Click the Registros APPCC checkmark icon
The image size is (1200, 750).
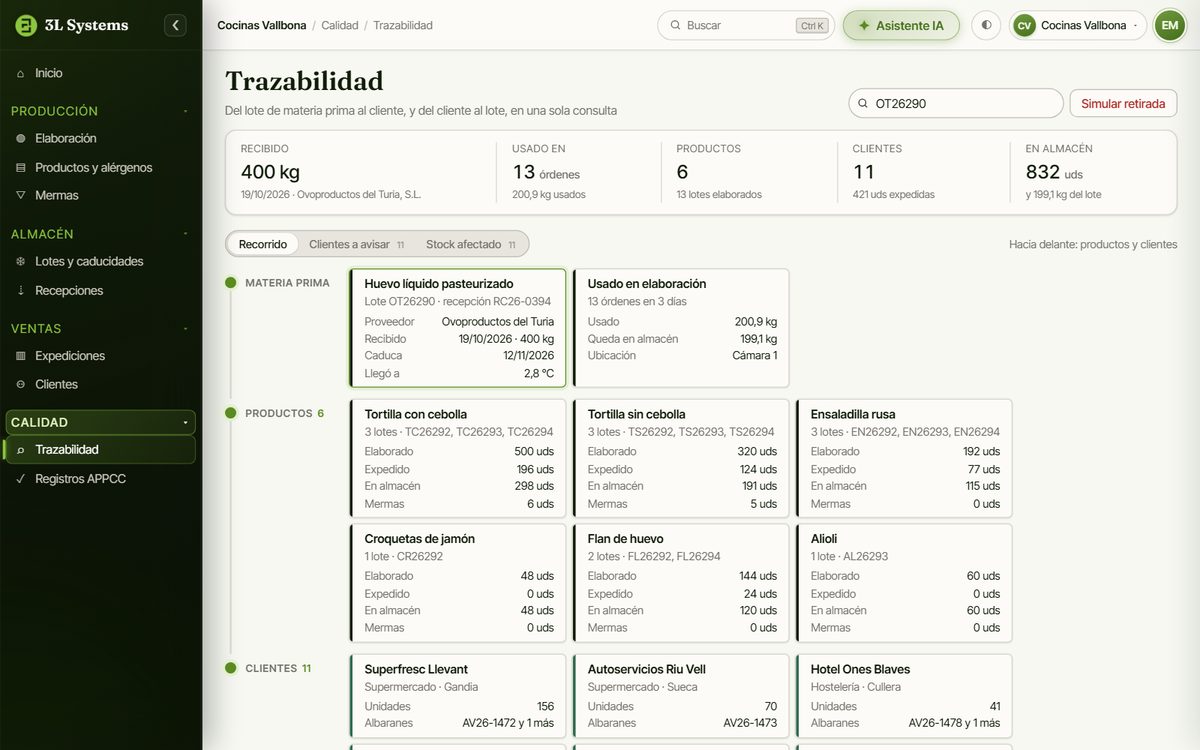tap(21, 479)
